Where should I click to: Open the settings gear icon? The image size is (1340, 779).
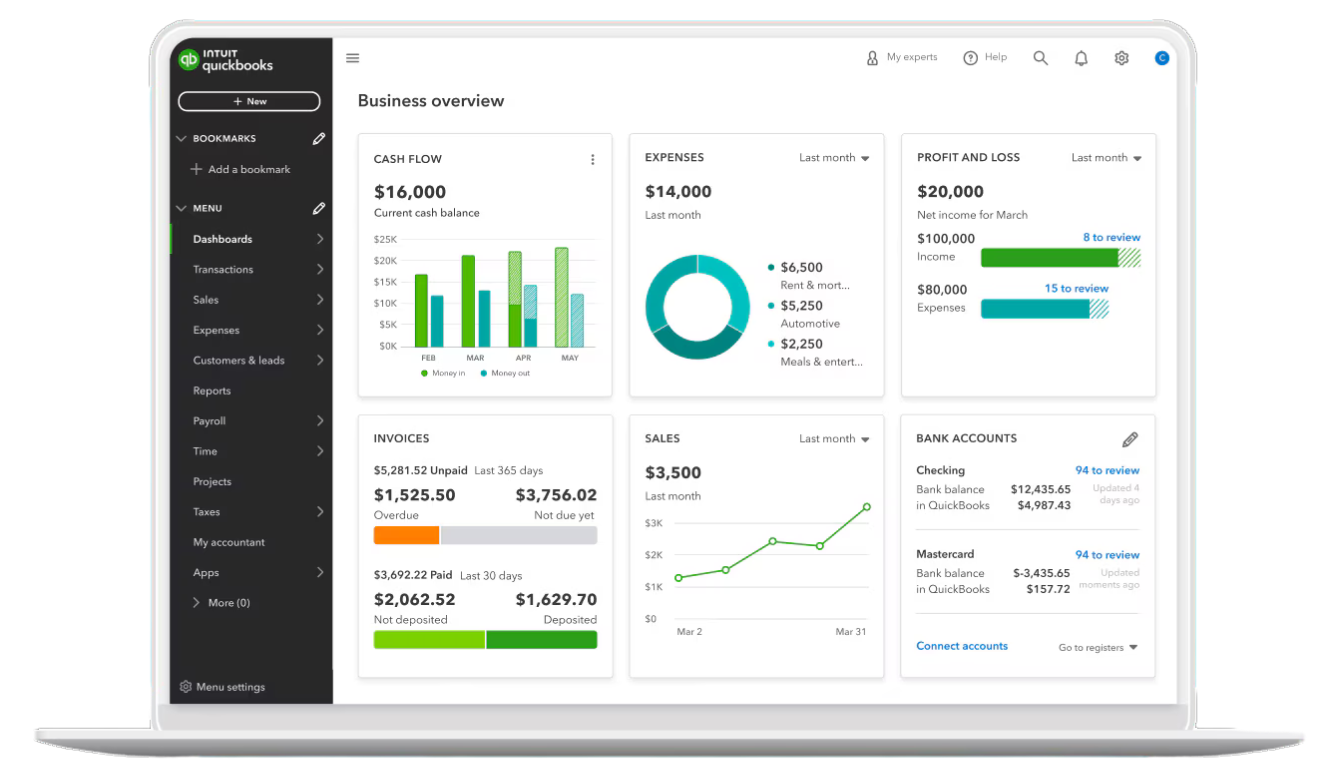point(1122,58)
